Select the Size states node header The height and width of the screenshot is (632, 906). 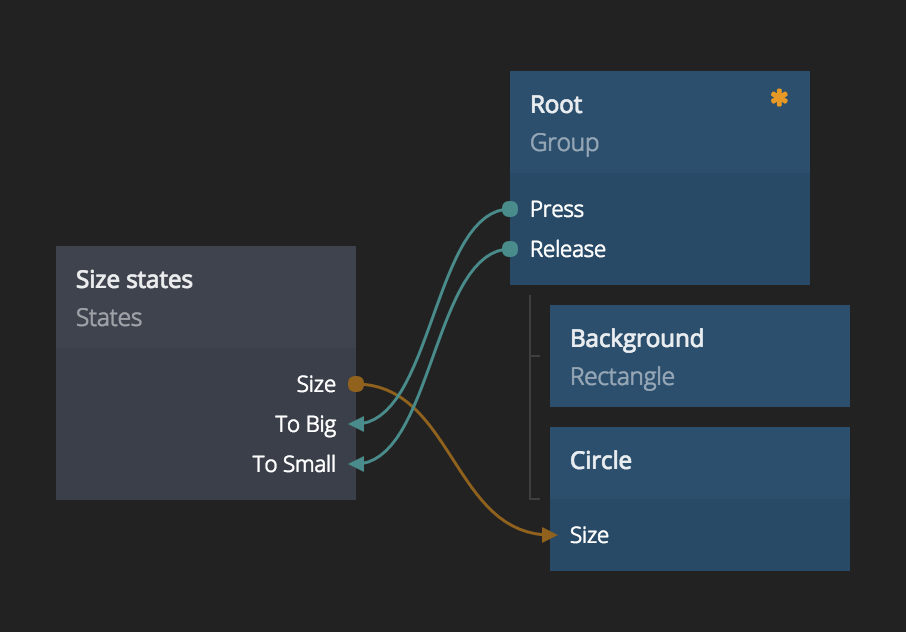[134, 280]
